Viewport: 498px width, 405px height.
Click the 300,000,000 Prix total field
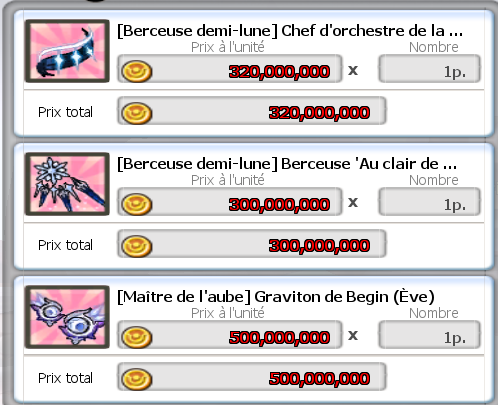pos(252,244)
